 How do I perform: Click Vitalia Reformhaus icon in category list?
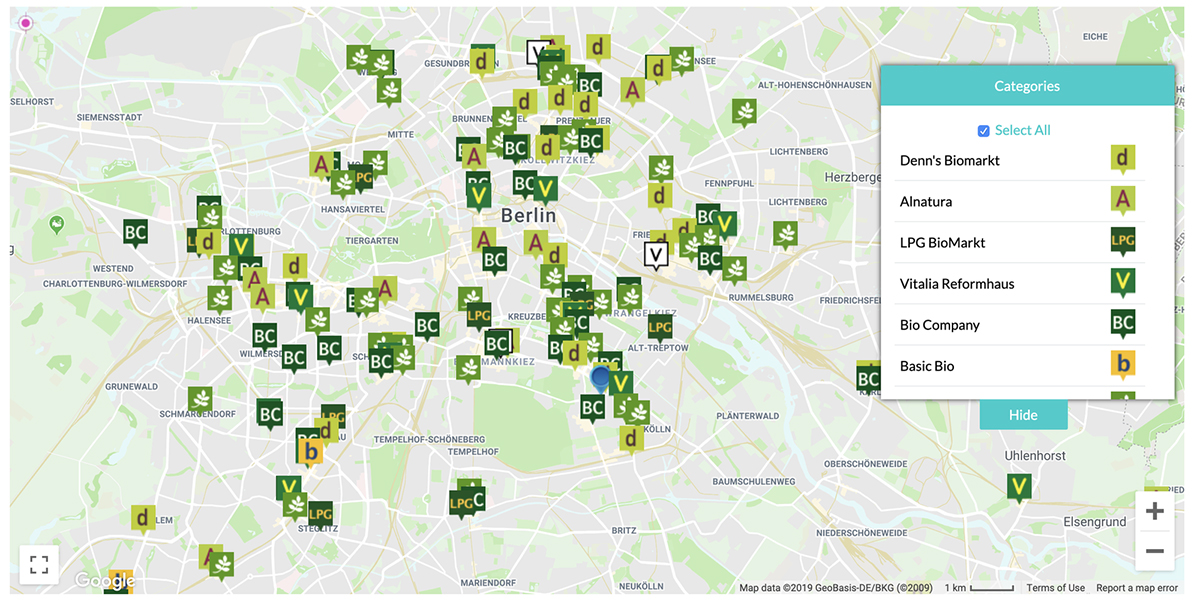click(1123, 283)
